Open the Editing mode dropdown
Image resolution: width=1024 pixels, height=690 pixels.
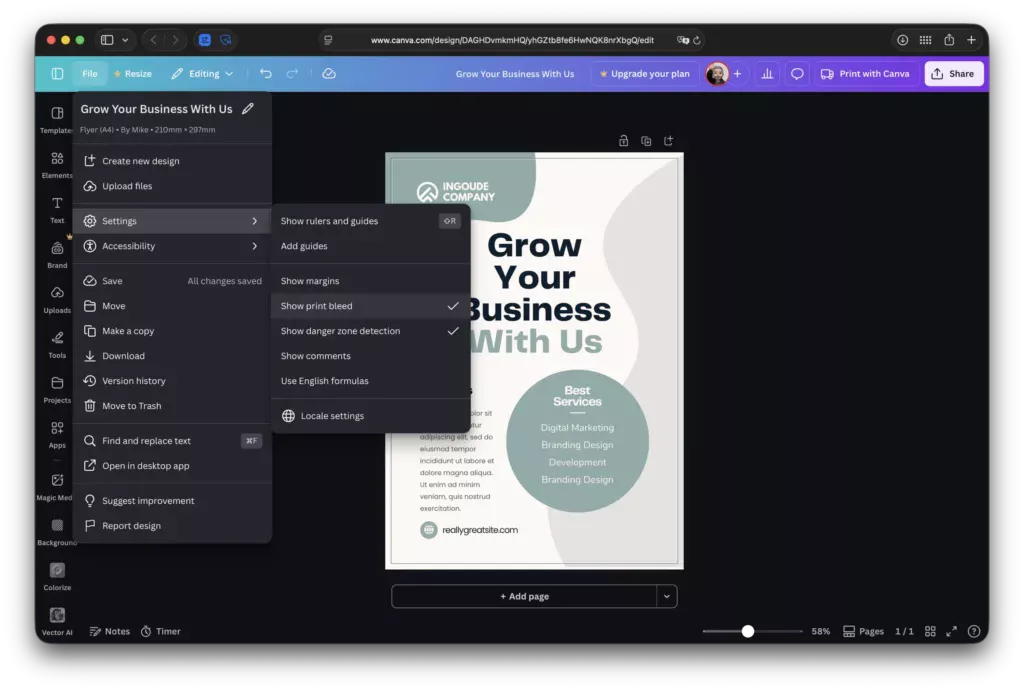(x=203, y=73)
